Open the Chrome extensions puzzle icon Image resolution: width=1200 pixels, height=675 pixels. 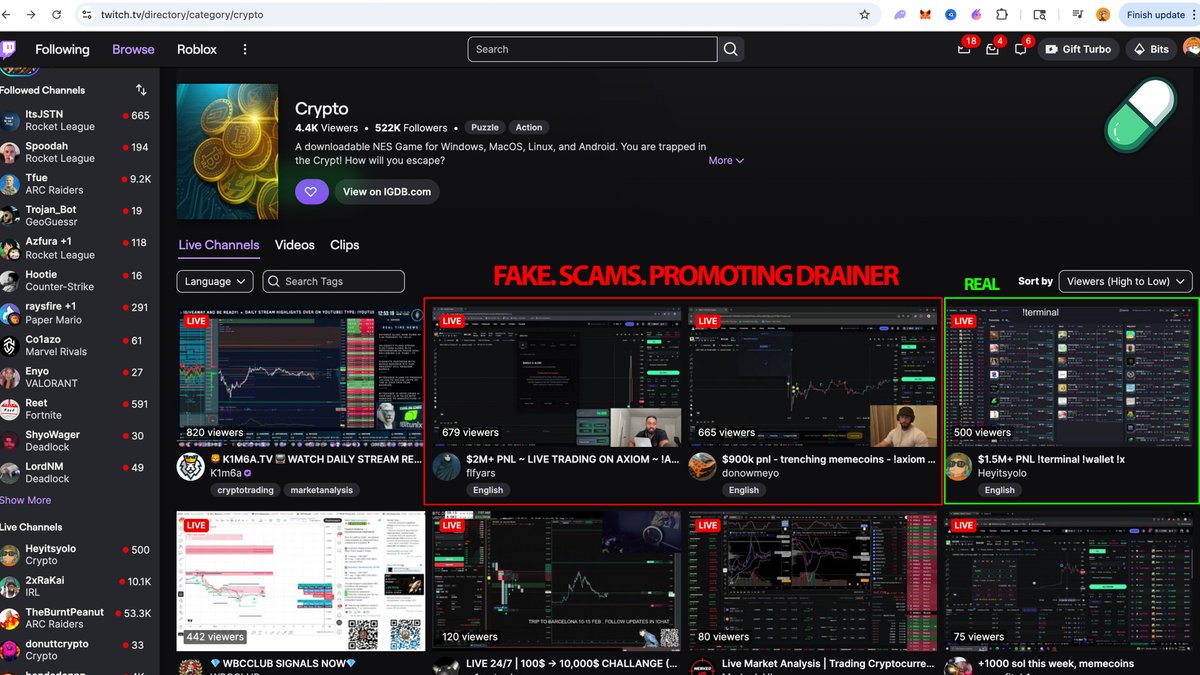coord(1003,15)
